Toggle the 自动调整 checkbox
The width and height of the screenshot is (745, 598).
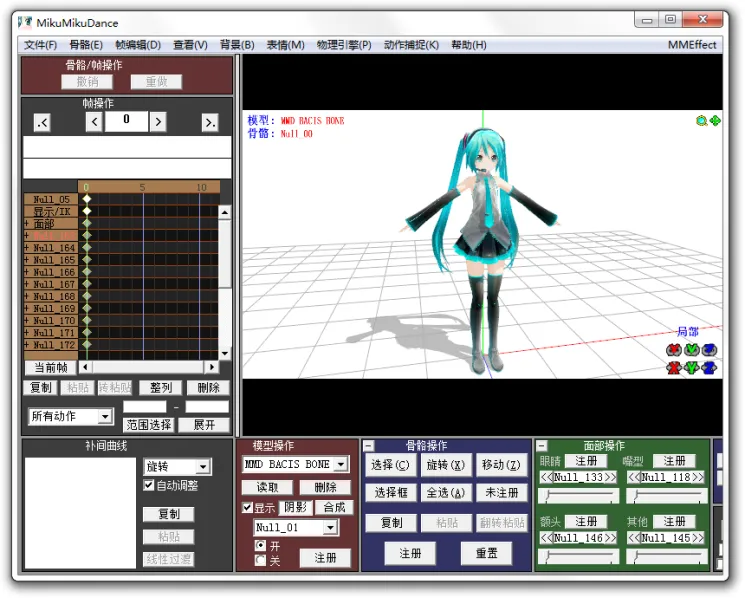coord(149,485)
